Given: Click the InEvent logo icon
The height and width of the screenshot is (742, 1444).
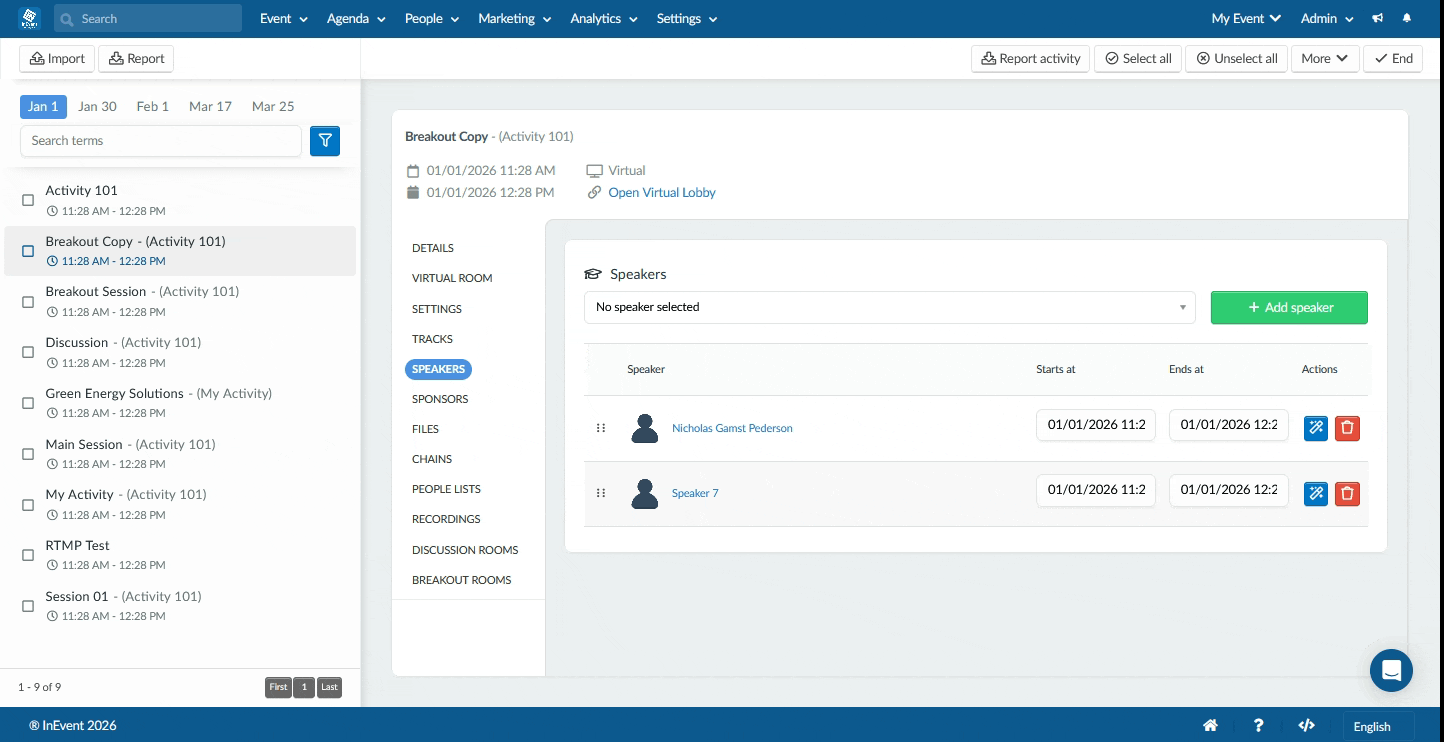Looking at the screenshot, I should [x=28, y=18].
